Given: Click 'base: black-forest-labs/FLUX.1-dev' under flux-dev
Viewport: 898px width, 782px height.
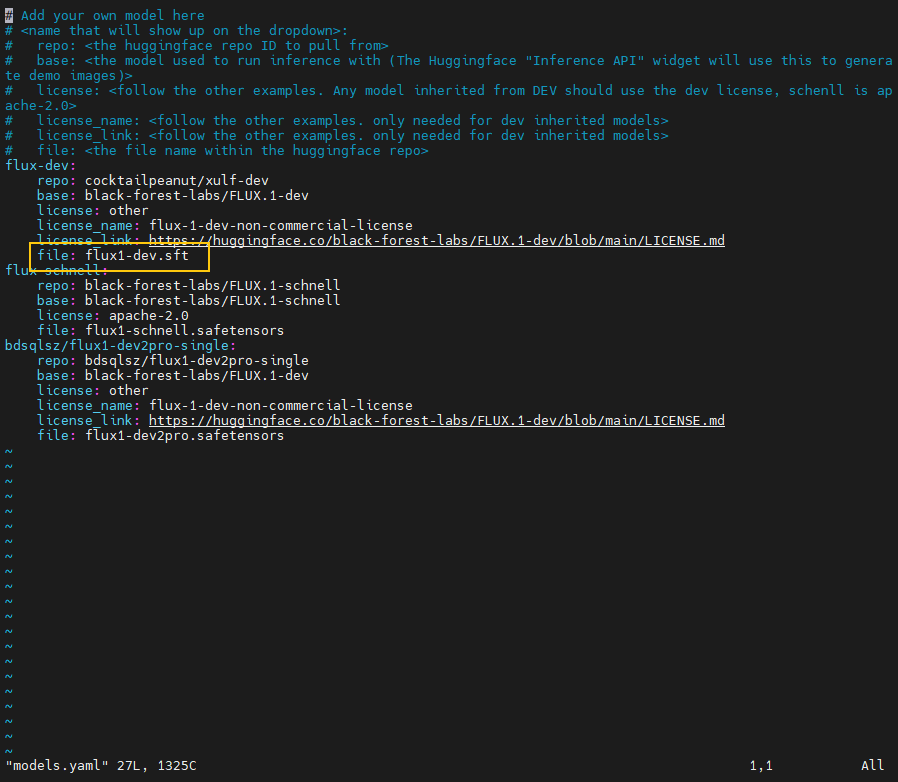Looking at the screenshot, I should pyautogui.click(x=173, y=195).
